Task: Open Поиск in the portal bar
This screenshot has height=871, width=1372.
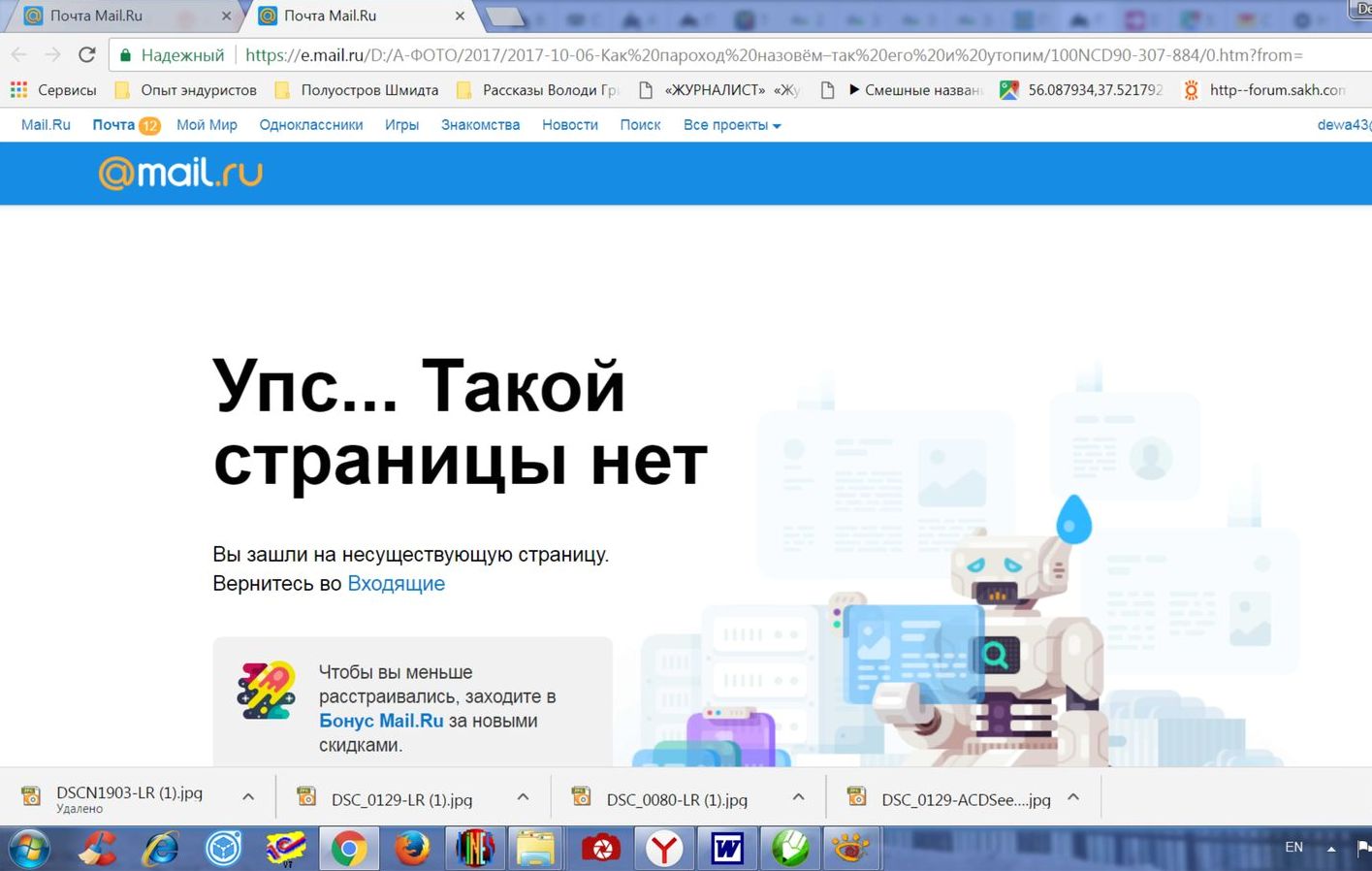Action: tap(640, 125)
